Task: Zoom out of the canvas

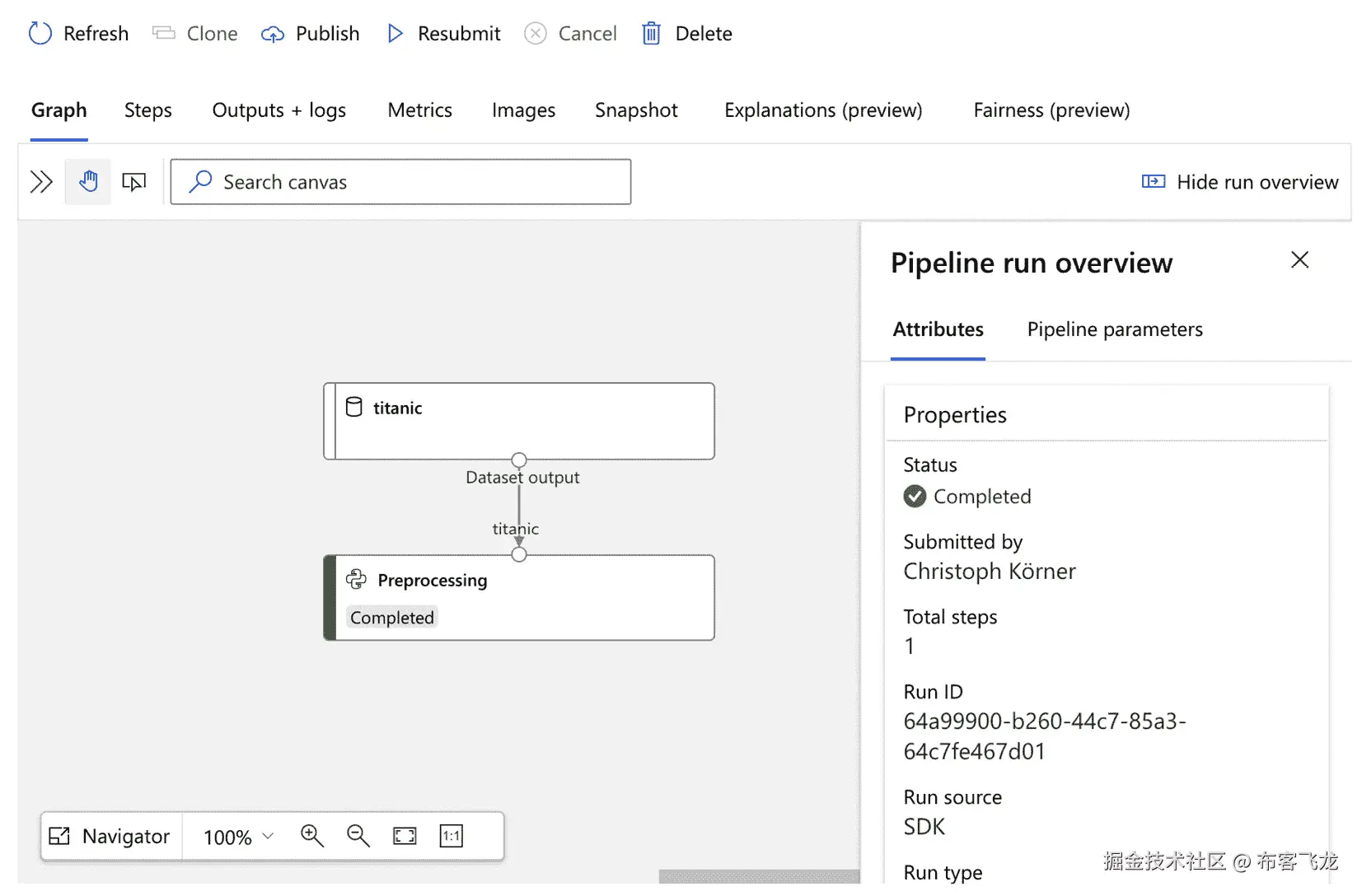Action: 358,836
